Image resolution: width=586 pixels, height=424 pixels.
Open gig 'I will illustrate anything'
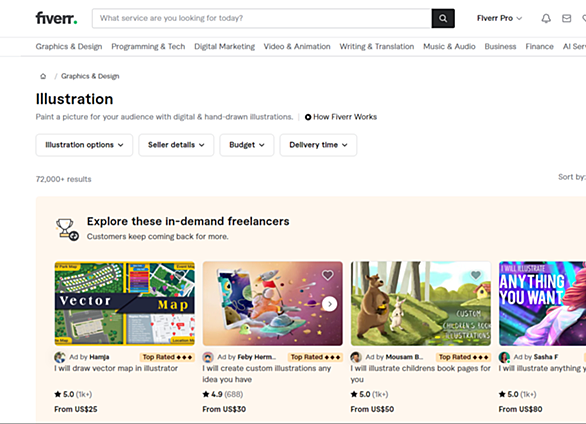pyautogui.click(x=542, y=368)
